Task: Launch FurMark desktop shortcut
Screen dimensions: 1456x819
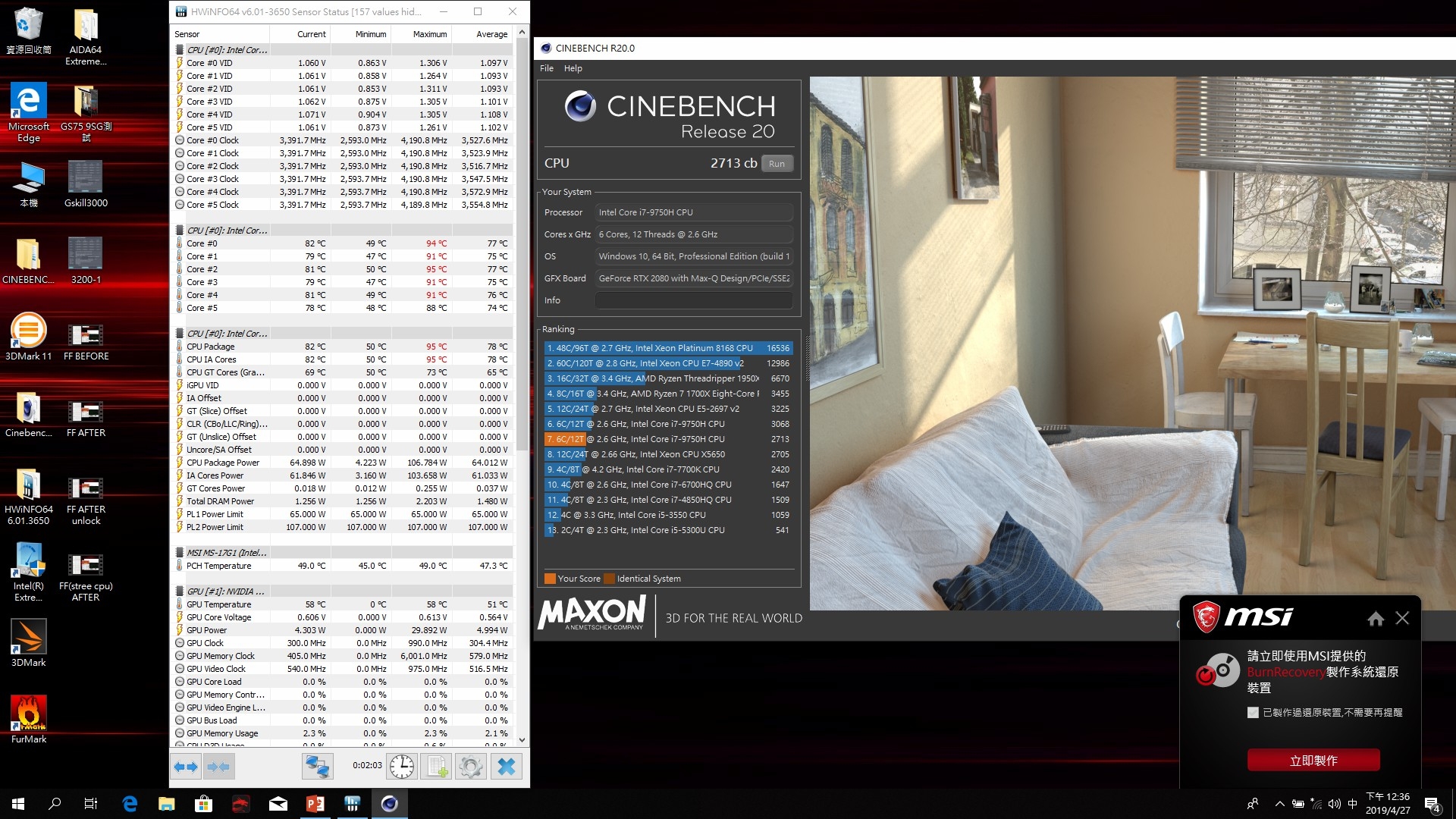Action: pos(29,719)
